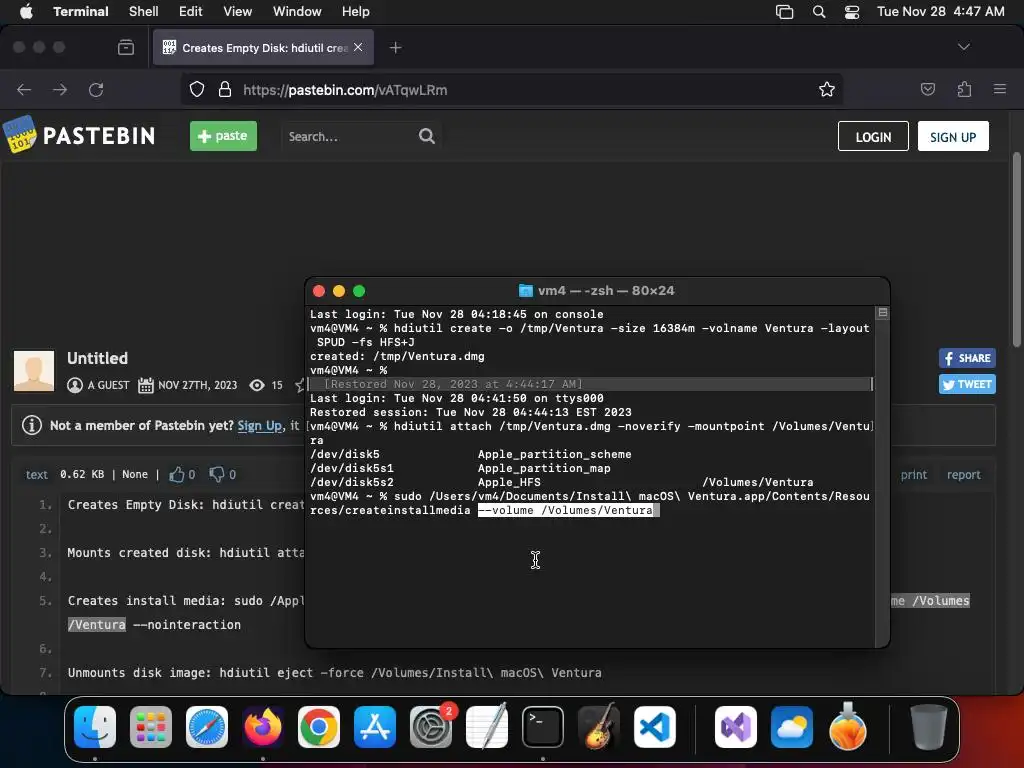The height and width of the screenshot is (768, 1024).
Task: Open Safari from the Dock
Action: [207, 727]
